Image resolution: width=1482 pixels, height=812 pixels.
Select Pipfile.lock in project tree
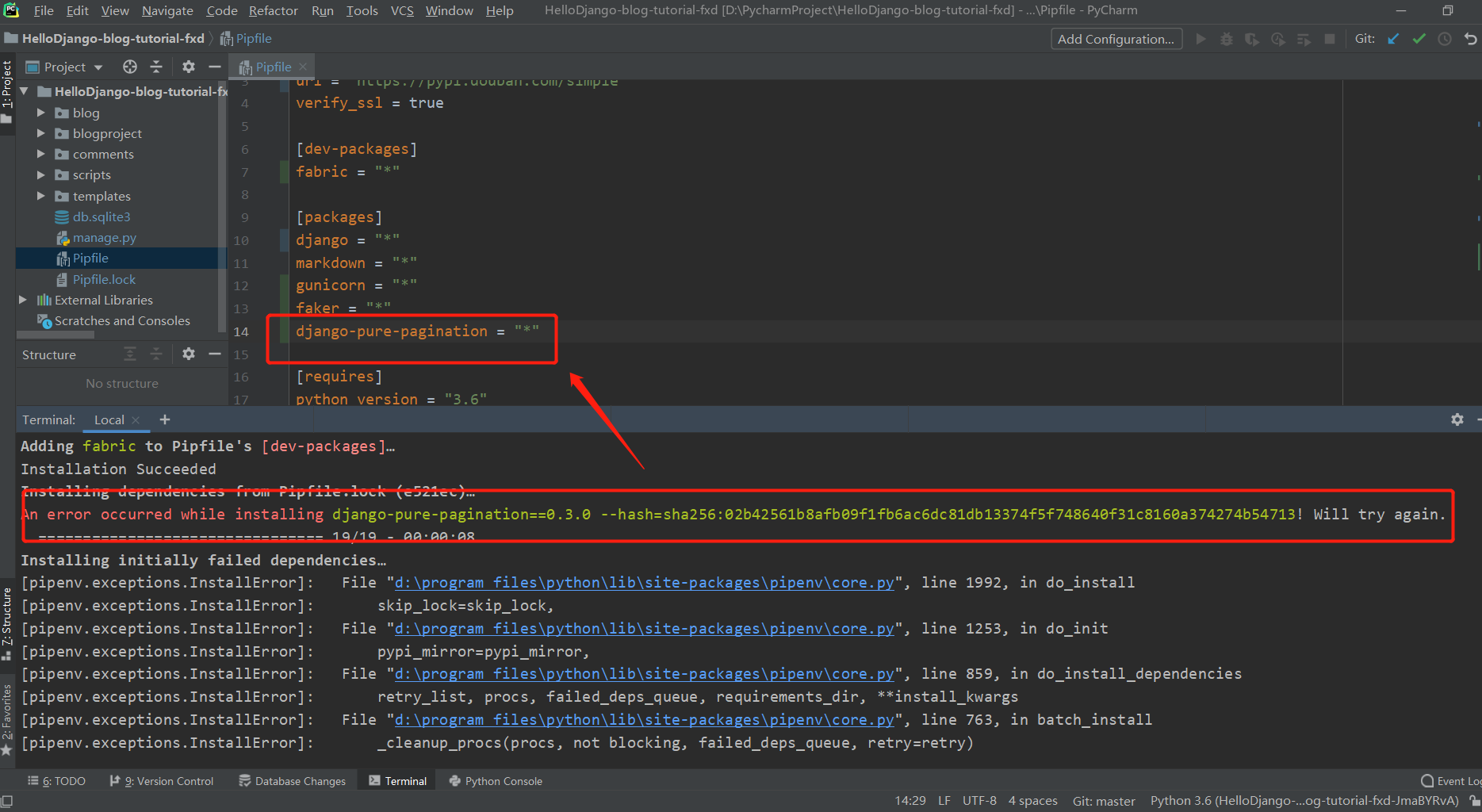pyautogui.click(x=104, y=279)
